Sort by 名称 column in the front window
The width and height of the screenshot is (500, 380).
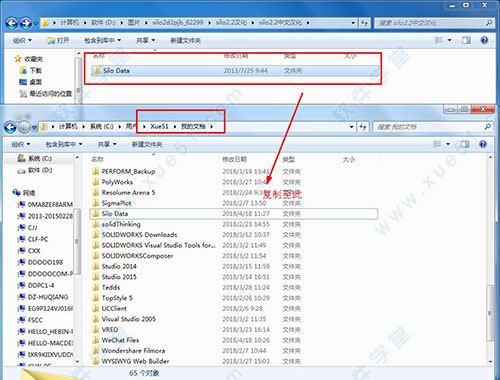point(97,160)
